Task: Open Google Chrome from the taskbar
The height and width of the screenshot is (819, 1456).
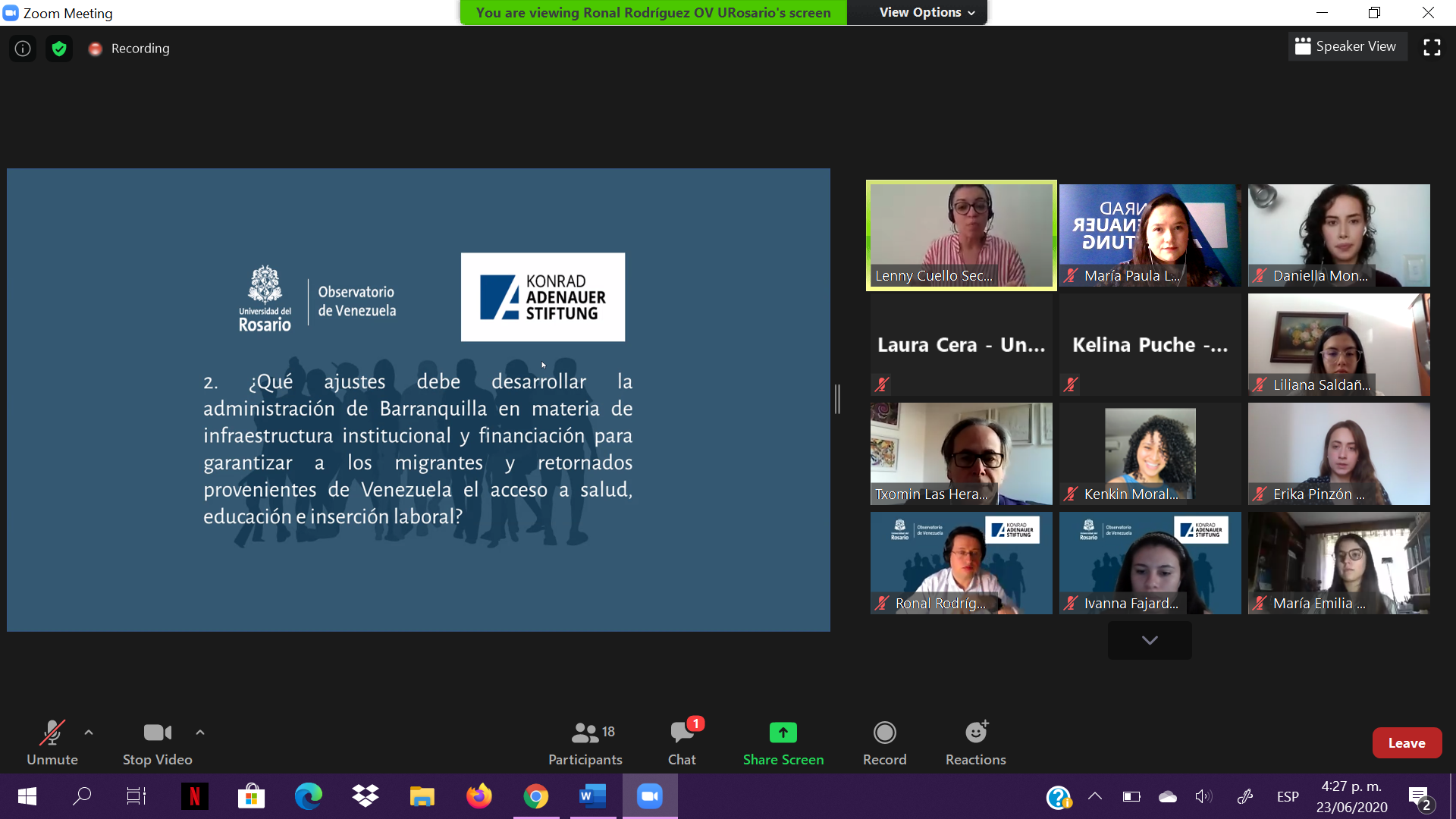Action: pos(535,796)
